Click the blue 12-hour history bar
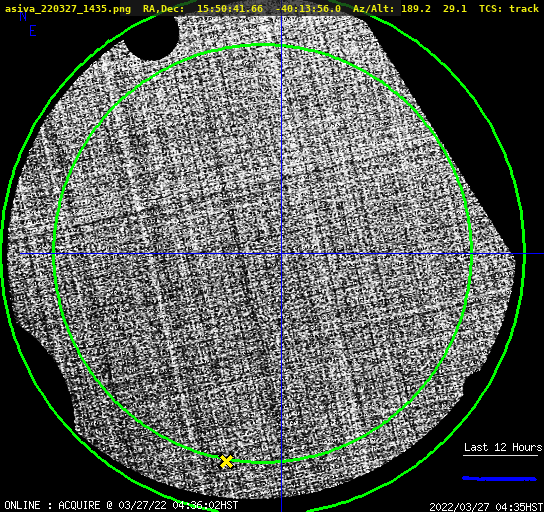Screen dimensions: 544x512 (500, 479)
